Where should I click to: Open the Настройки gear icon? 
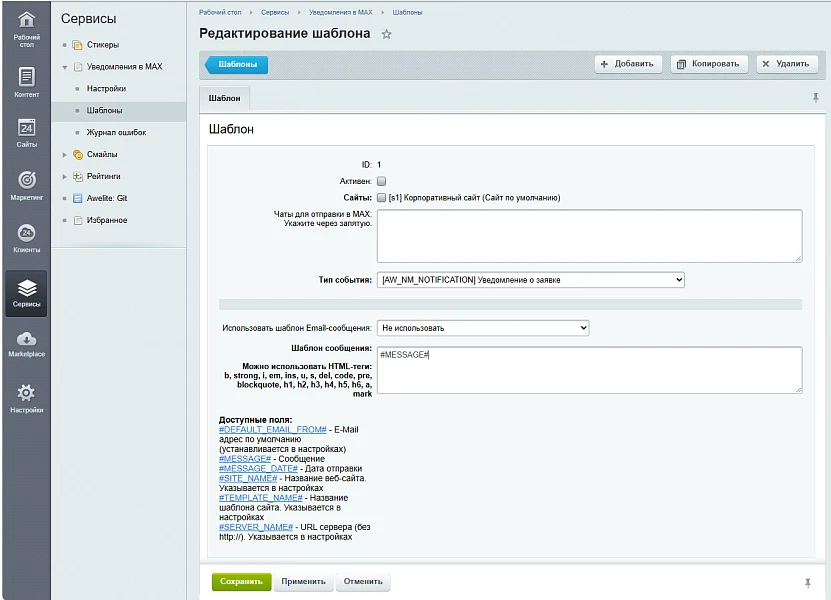pyautogui.click(x=26, y=393)
